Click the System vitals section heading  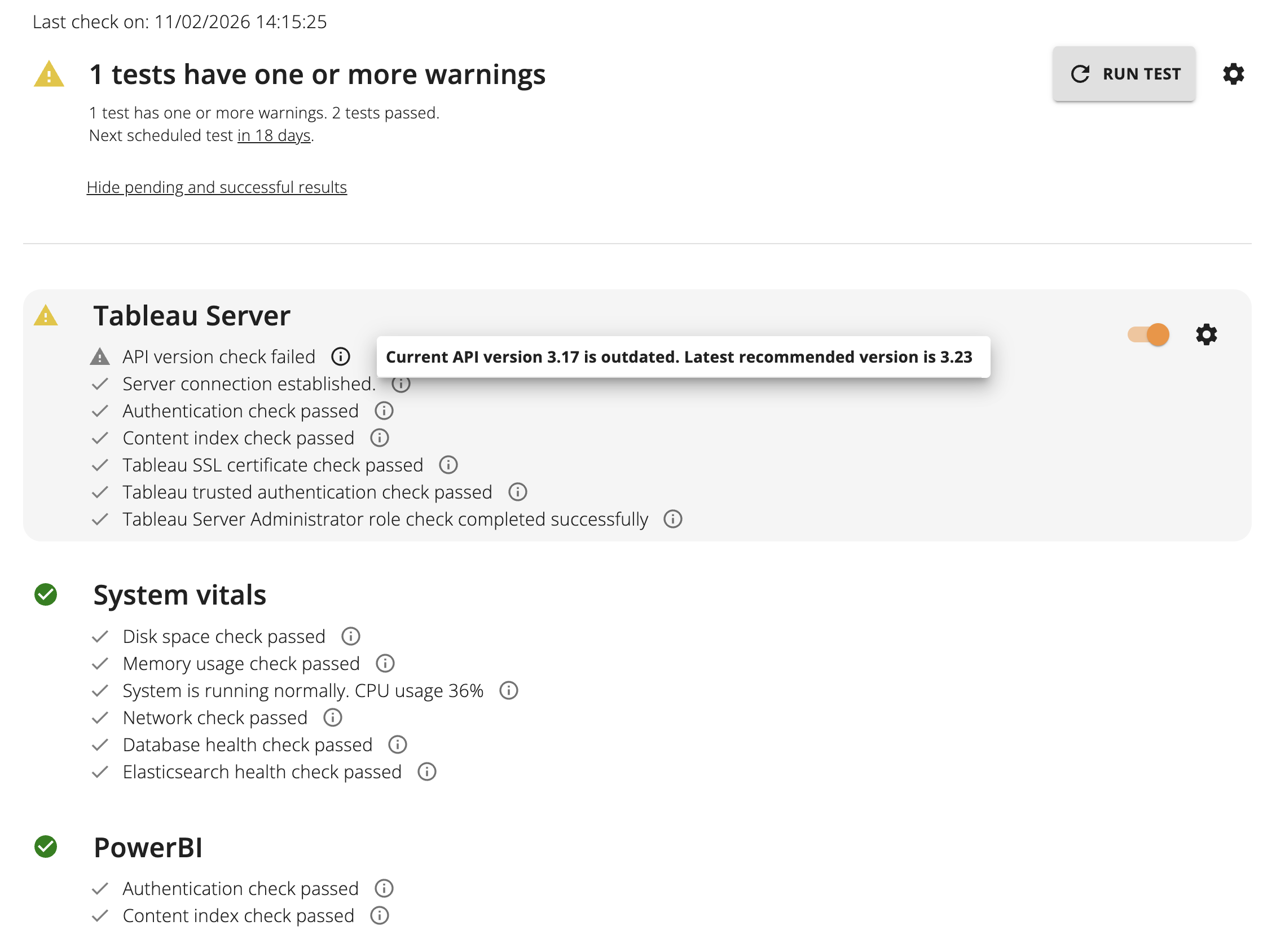click(x=179, y=594)
